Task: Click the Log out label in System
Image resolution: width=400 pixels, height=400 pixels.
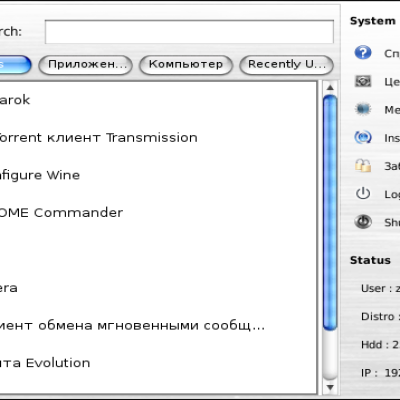Action: tap(392, 194)
